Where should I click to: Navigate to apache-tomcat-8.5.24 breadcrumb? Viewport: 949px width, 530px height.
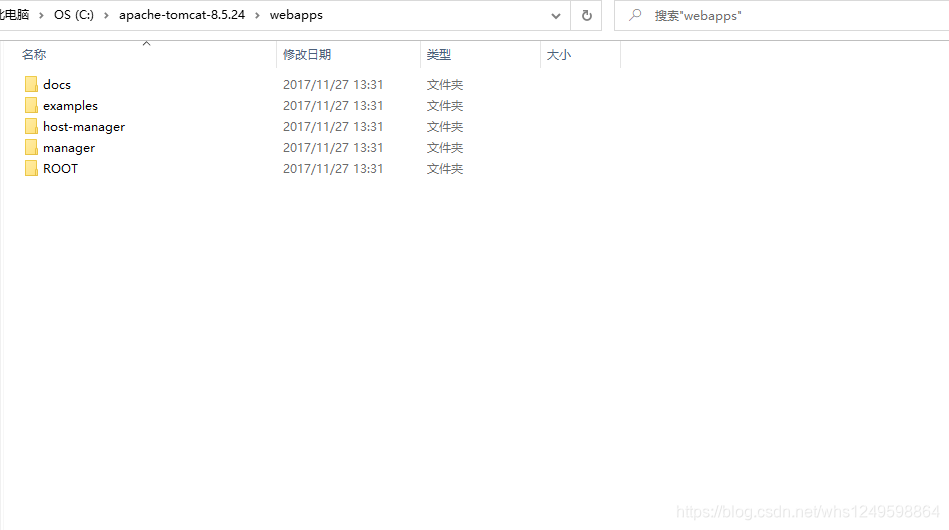182,15
